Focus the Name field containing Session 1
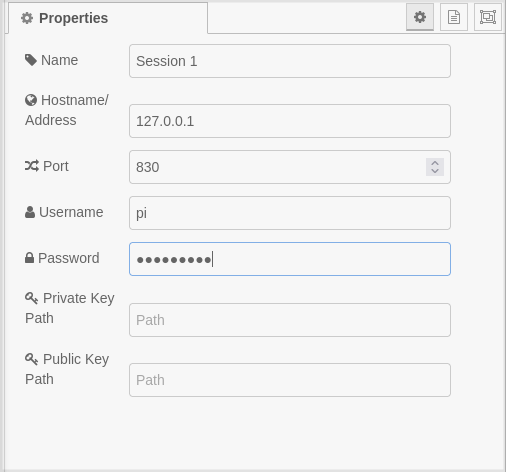 coord(290,61)
